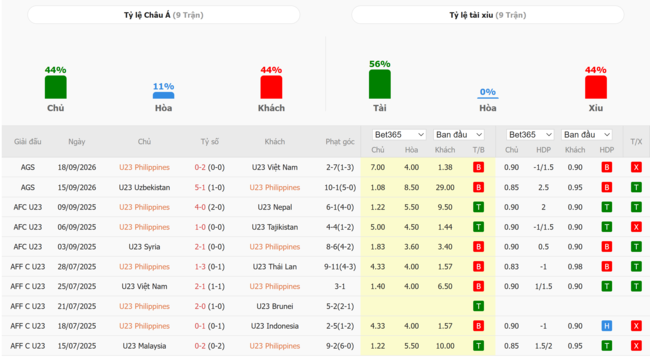Open the first Ban đầu odds dropdown
Image resolution: width=650 pixels, height=360 pixels.
pyautogui.click(x=459, y=135)
